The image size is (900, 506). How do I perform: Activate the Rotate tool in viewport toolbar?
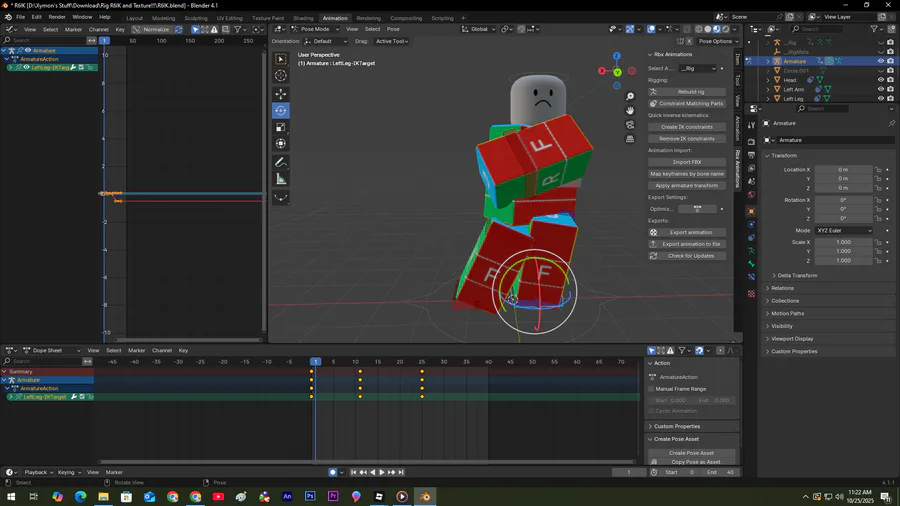[x=281, y=111]
